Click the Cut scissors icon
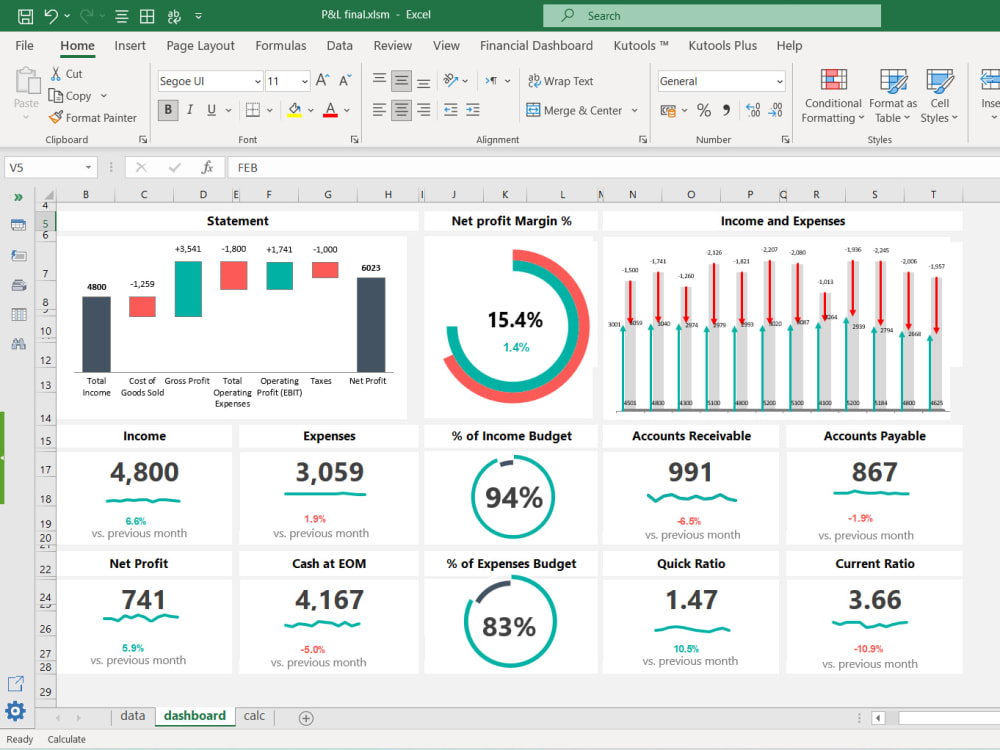Viewport: 1000px width, 750px height. pyautogui.click(x=56, y=74)
